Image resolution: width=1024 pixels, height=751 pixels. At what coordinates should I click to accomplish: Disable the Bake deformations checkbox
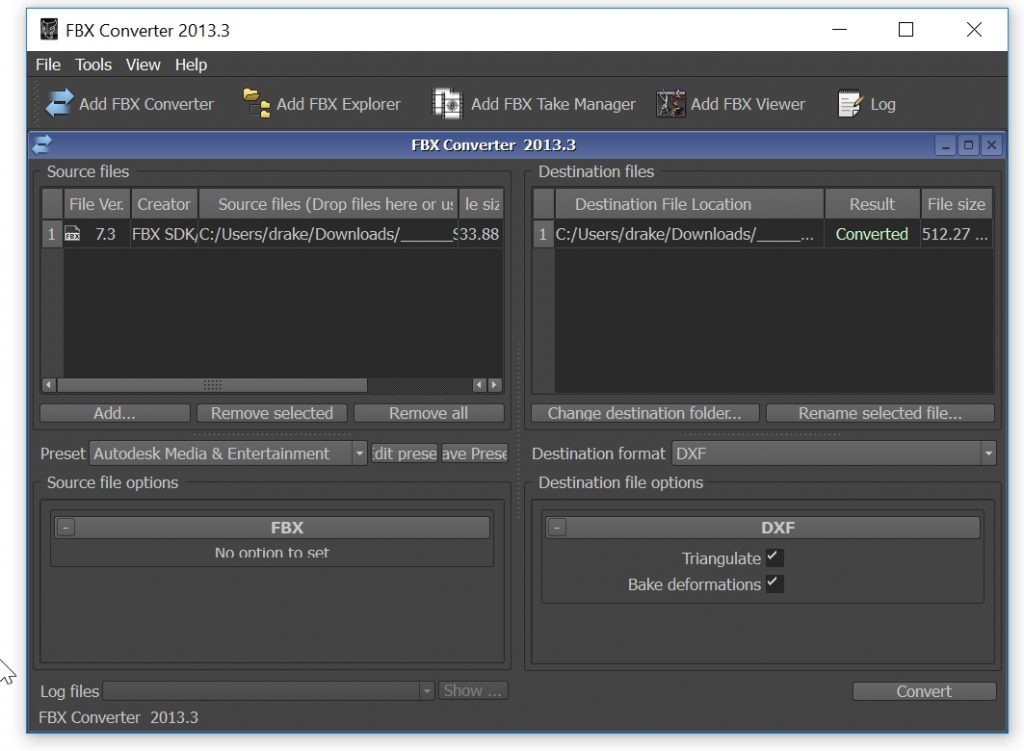pos(775,584)
